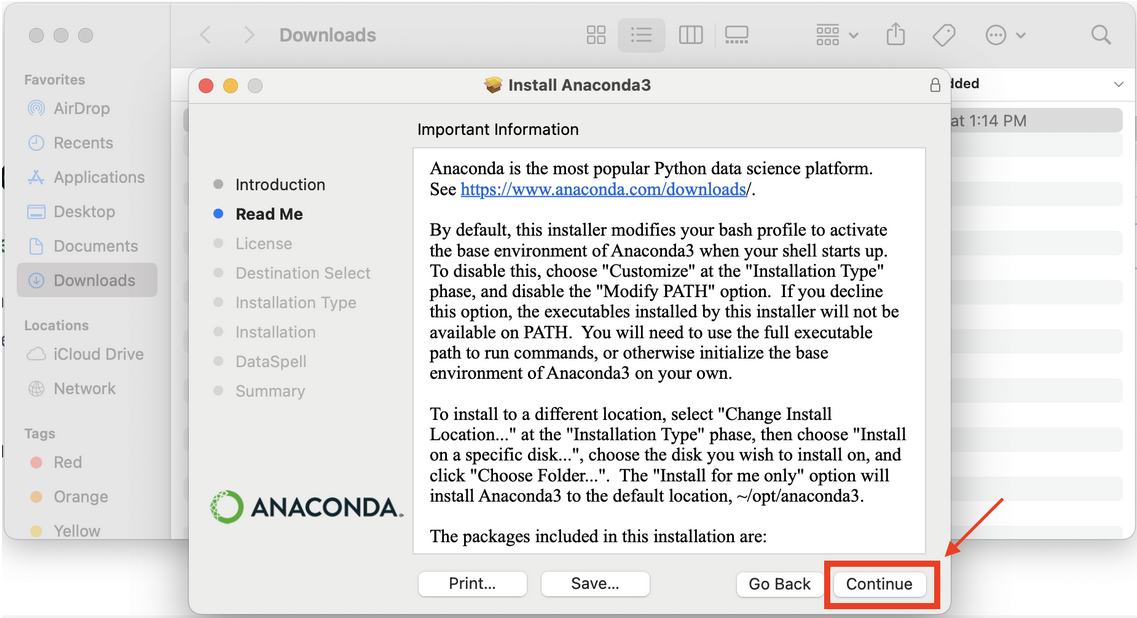Switch Finder to list view
The image size is (1137, 618).
point(641,35)
